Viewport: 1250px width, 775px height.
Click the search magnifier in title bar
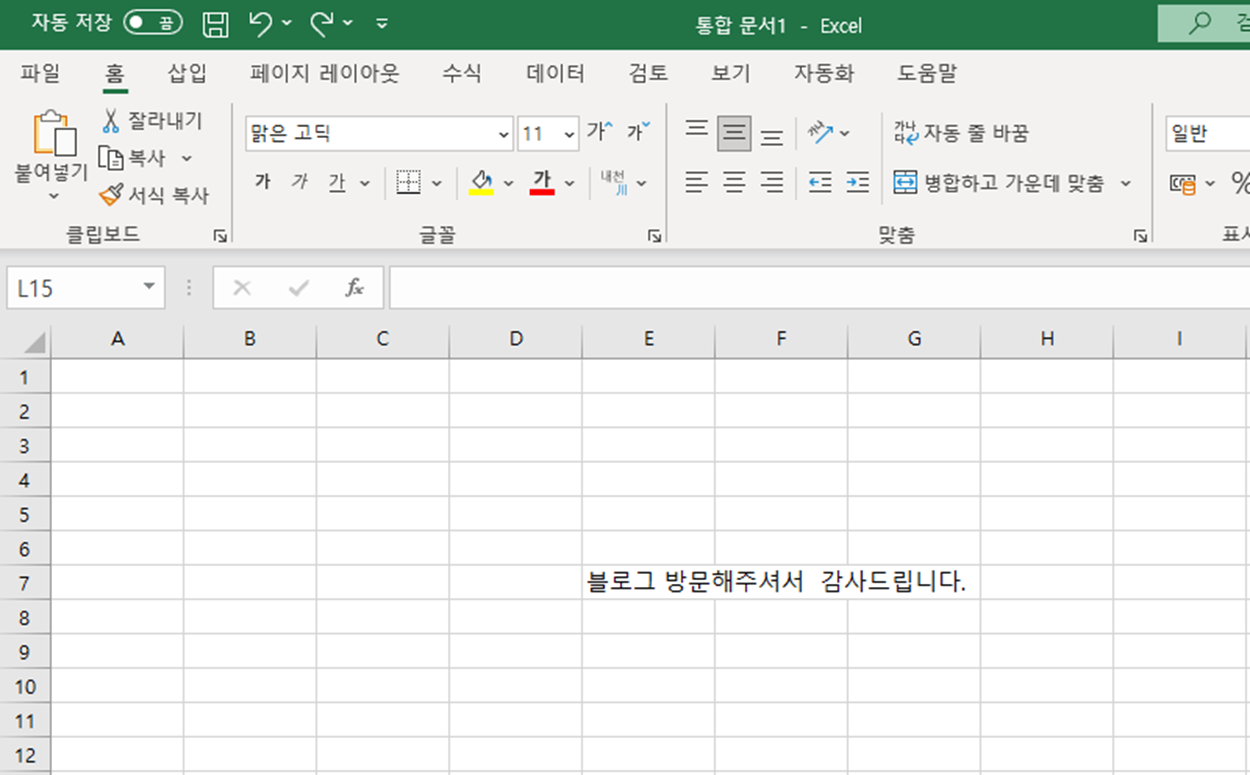[1199, 23]
